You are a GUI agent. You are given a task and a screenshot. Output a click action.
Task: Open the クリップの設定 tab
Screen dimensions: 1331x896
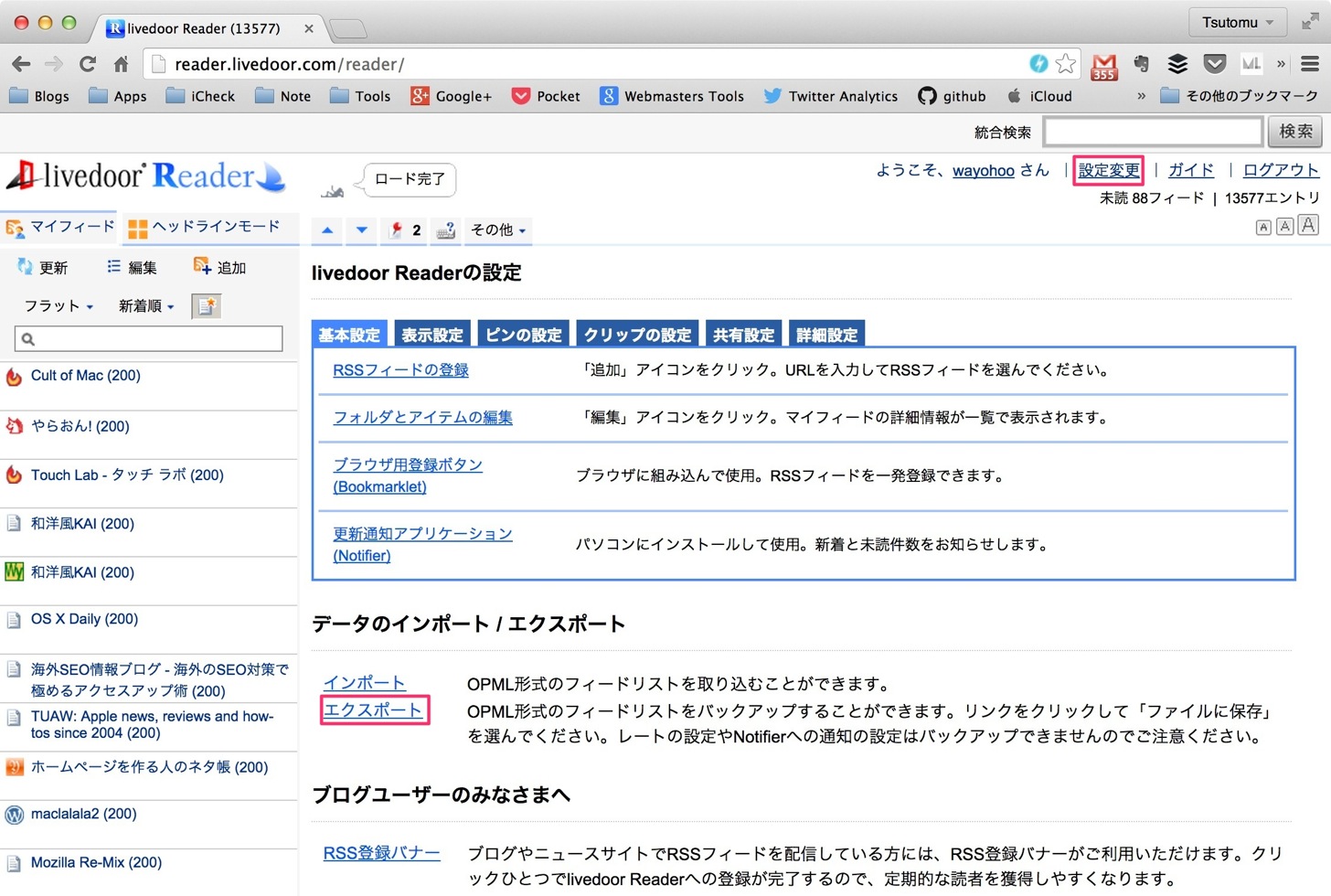point(637,335)
